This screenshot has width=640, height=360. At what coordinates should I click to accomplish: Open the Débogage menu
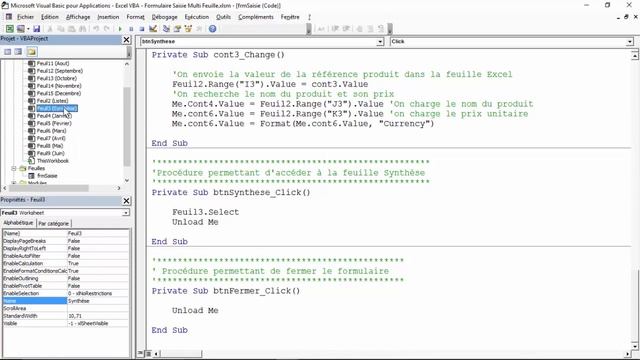click(164, 17)
